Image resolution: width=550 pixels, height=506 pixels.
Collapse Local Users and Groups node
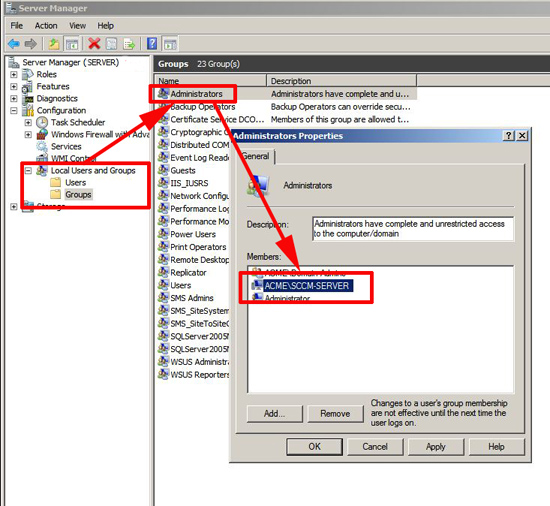(28, 170)
